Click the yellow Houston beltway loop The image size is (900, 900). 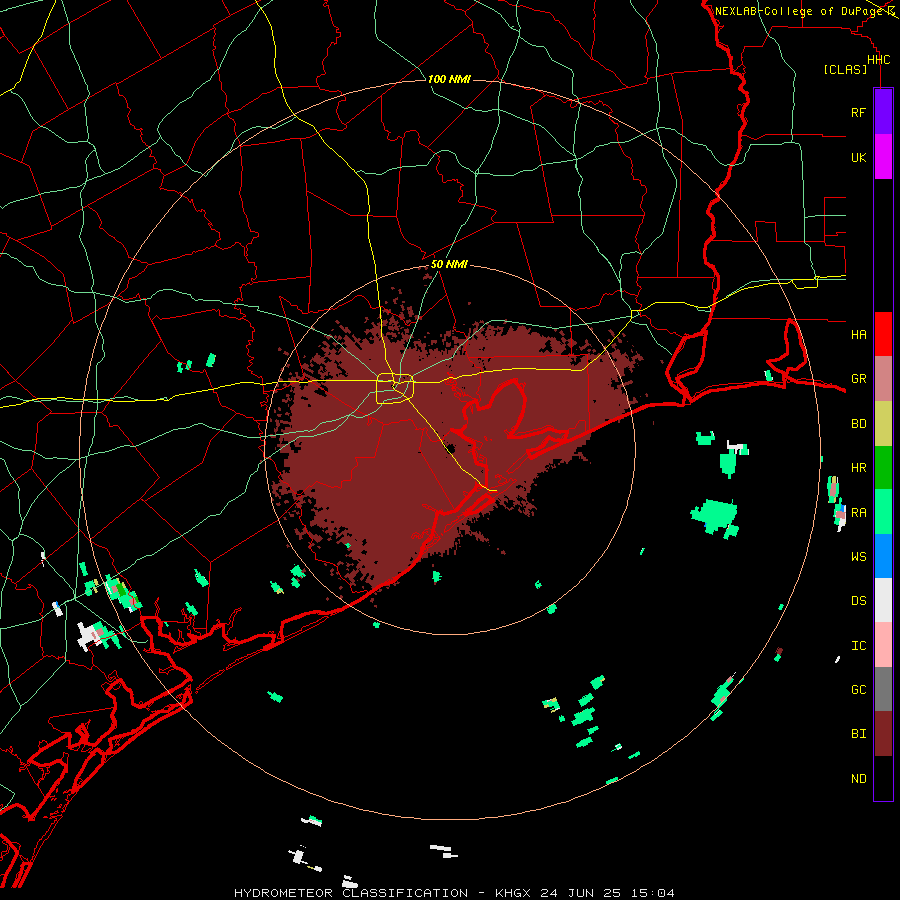(x=395, y=389)
